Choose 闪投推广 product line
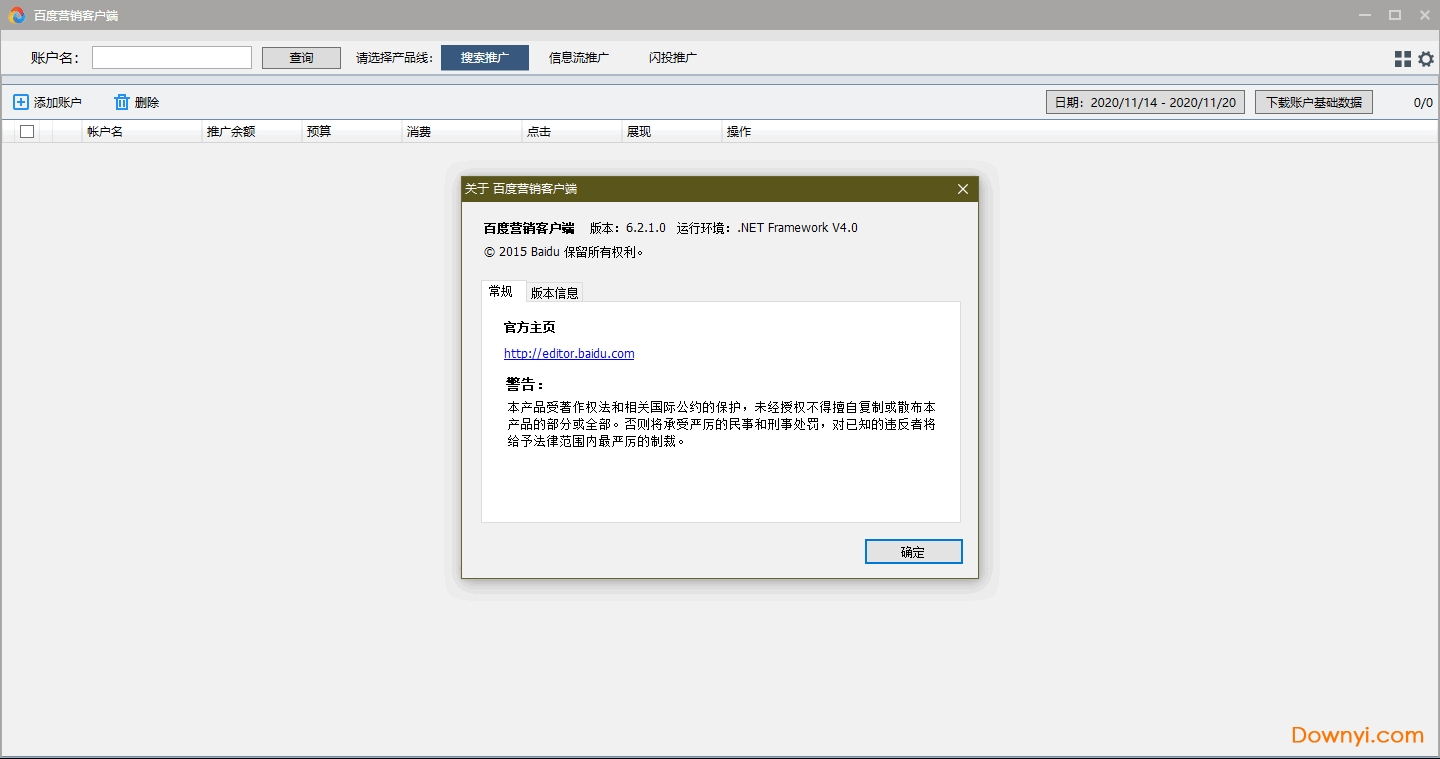The height and width of the screenshot is (759, 1440). tap(672, 58)
